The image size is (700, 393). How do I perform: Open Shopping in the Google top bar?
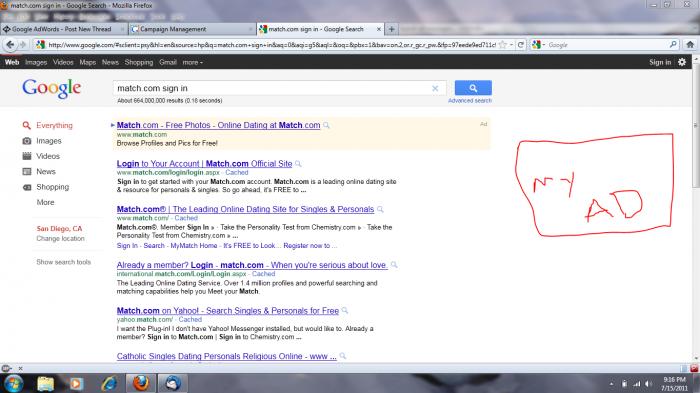pyautogui.click(x=139, y=63)
